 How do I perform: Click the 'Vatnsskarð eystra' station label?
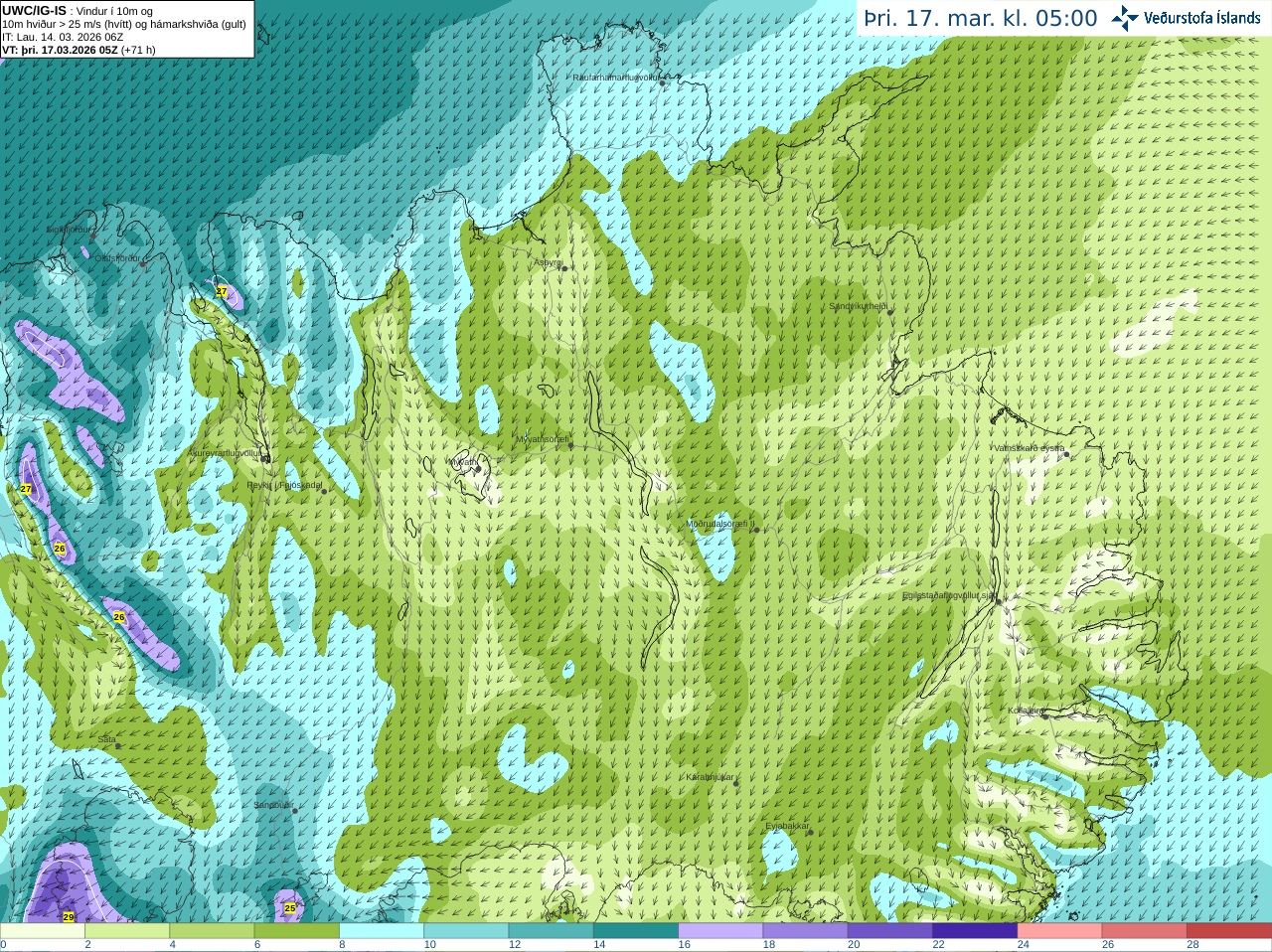[x=1030, y=448]
